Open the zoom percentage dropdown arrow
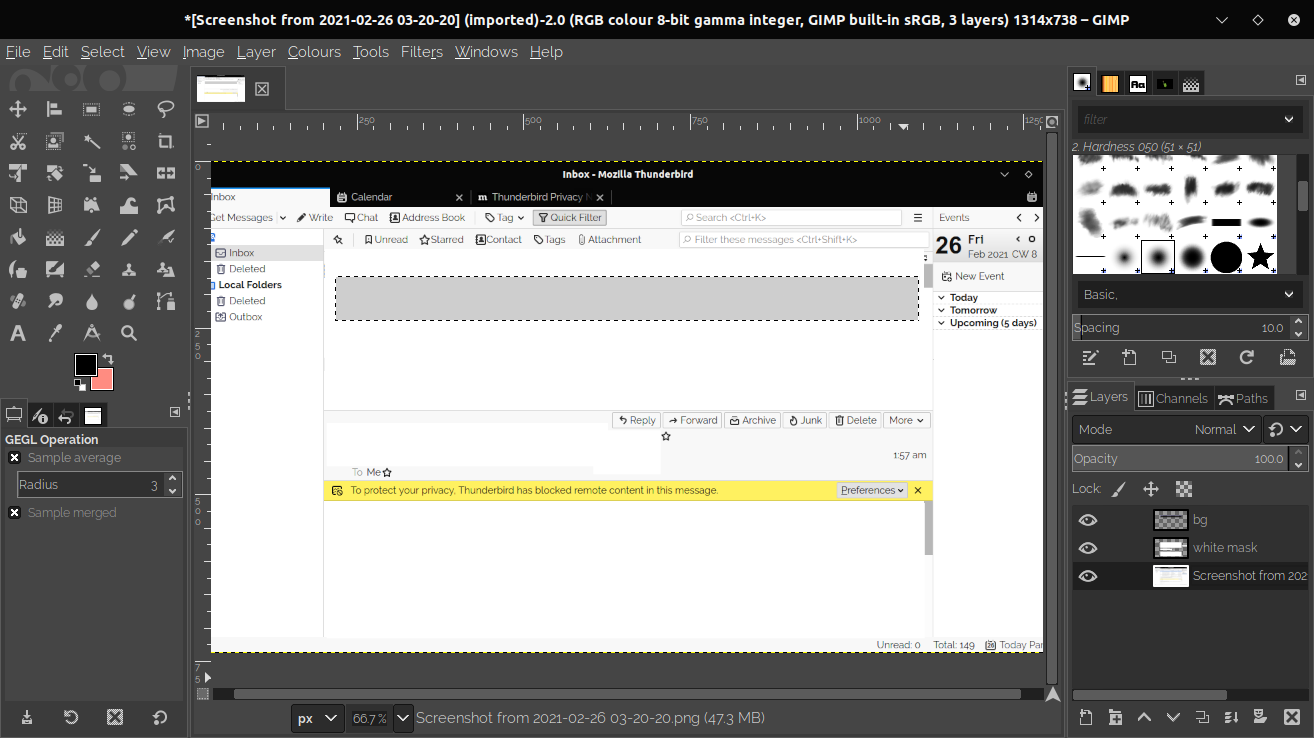Screen dimensions: 1314x738 [403, 718]
